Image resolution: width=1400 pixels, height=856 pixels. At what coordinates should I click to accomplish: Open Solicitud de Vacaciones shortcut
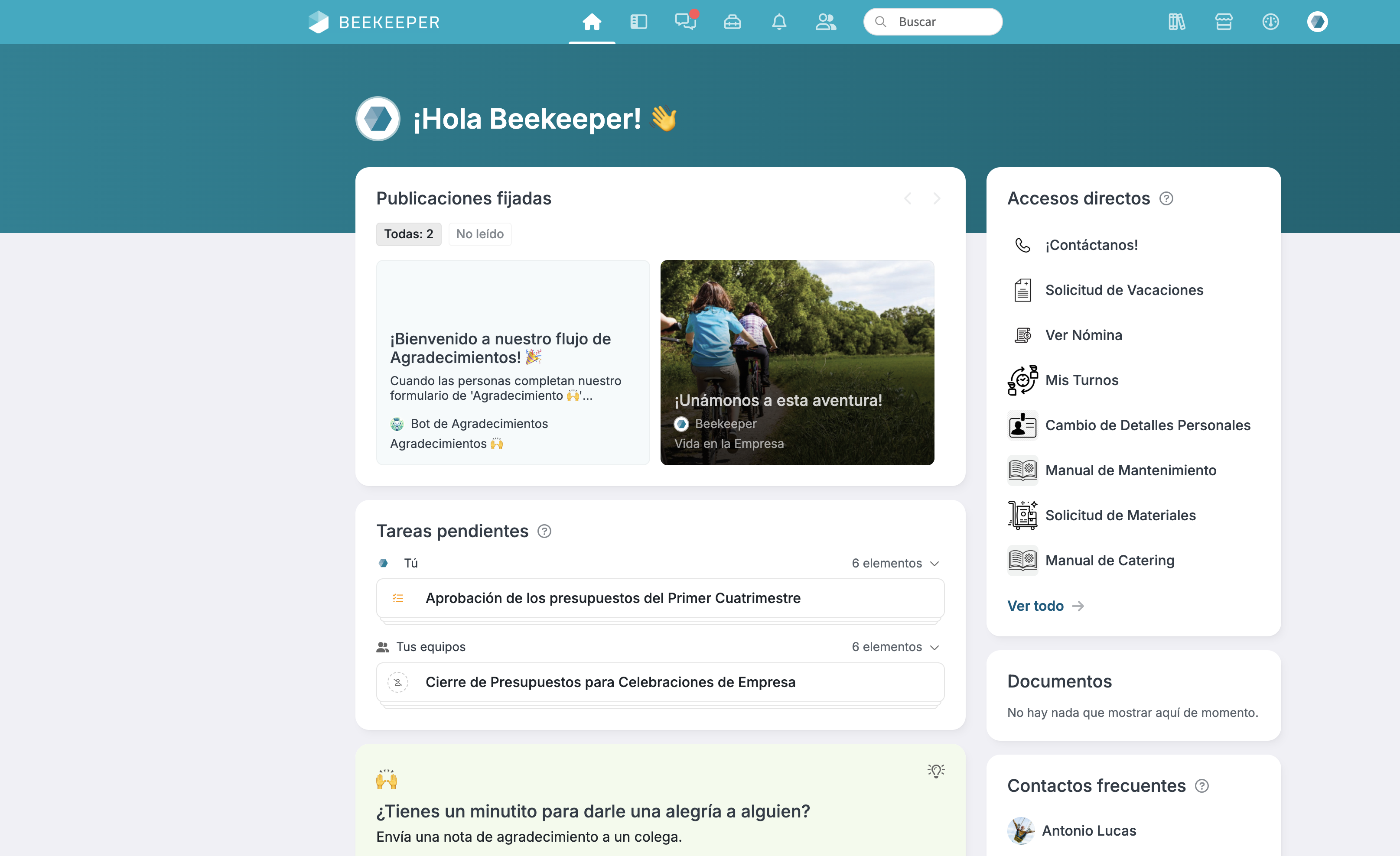coord(1123,290)
